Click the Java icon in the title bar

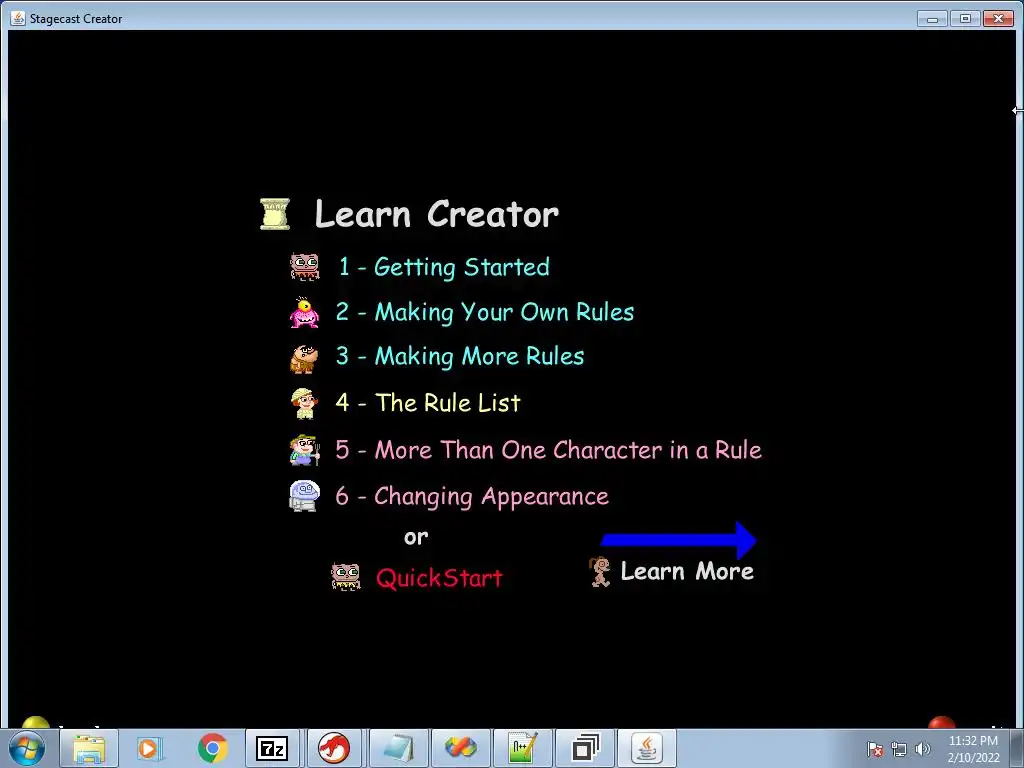18,18
